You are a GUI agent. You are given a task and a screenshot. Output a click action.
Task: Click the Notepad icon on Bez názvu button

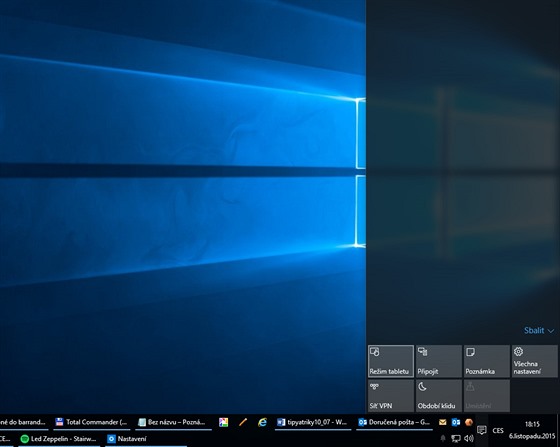(x=142, y=422)
